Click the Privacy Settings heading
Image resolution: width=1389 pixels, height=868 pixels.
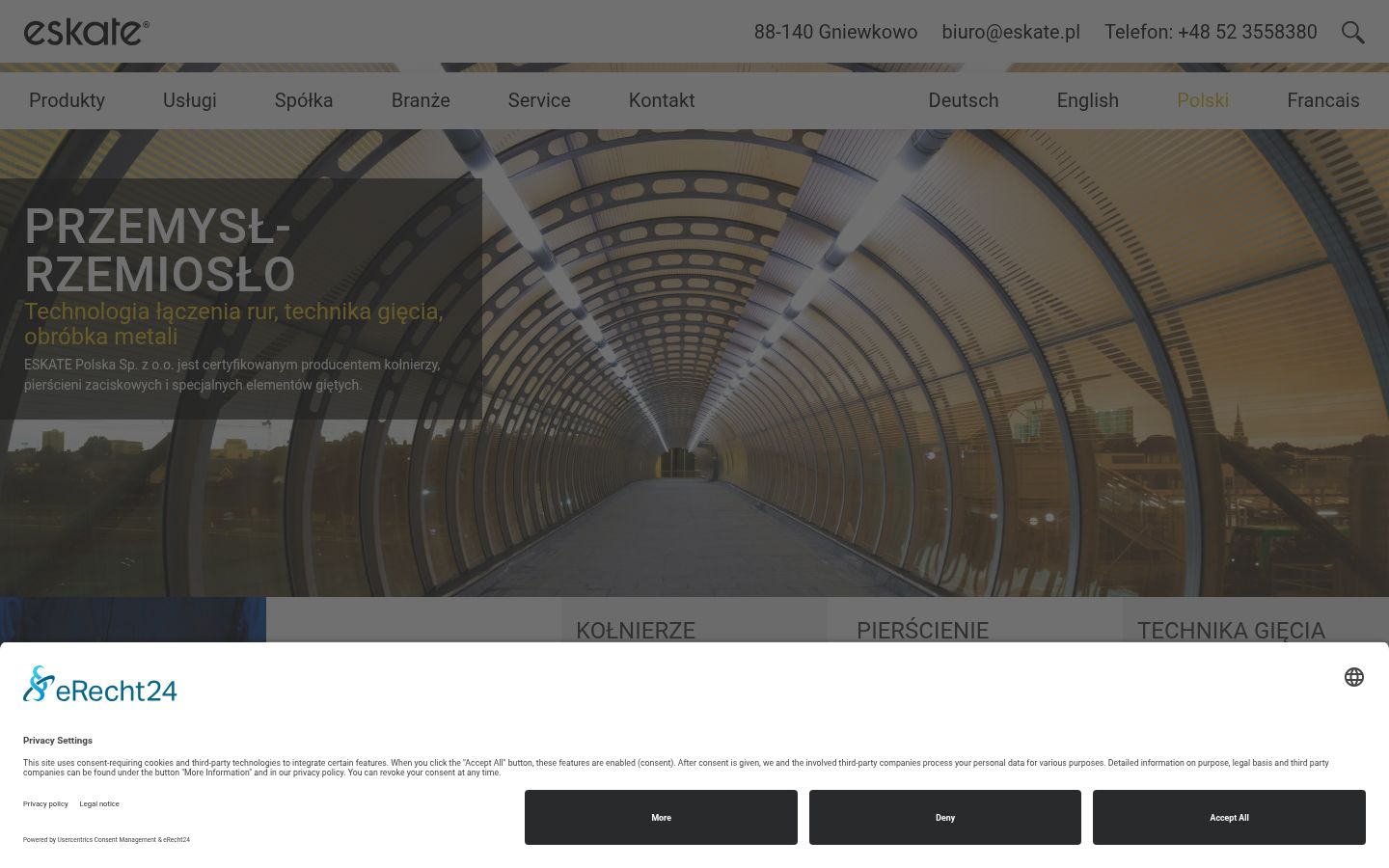pos(58,741)
